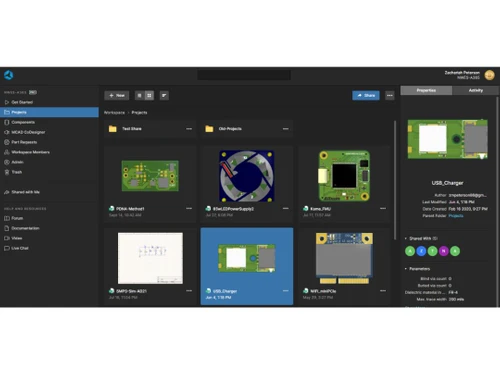
Task: Open the LED power supply project options menu
Action: tap(286, 208)
